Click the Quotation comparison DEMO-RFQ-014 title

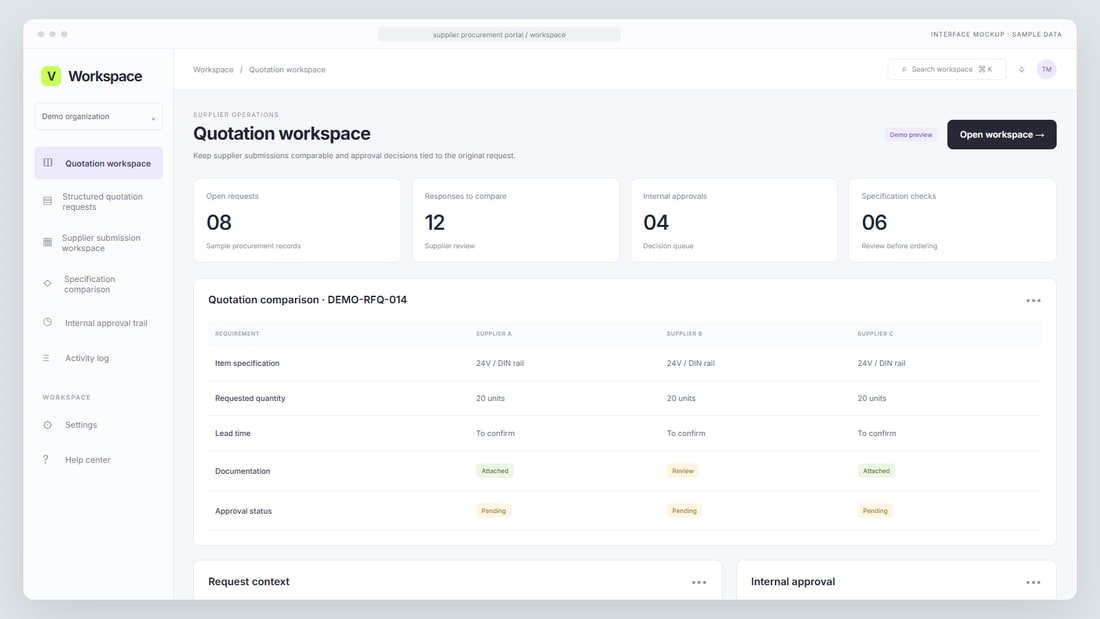(x=307, y=300)
